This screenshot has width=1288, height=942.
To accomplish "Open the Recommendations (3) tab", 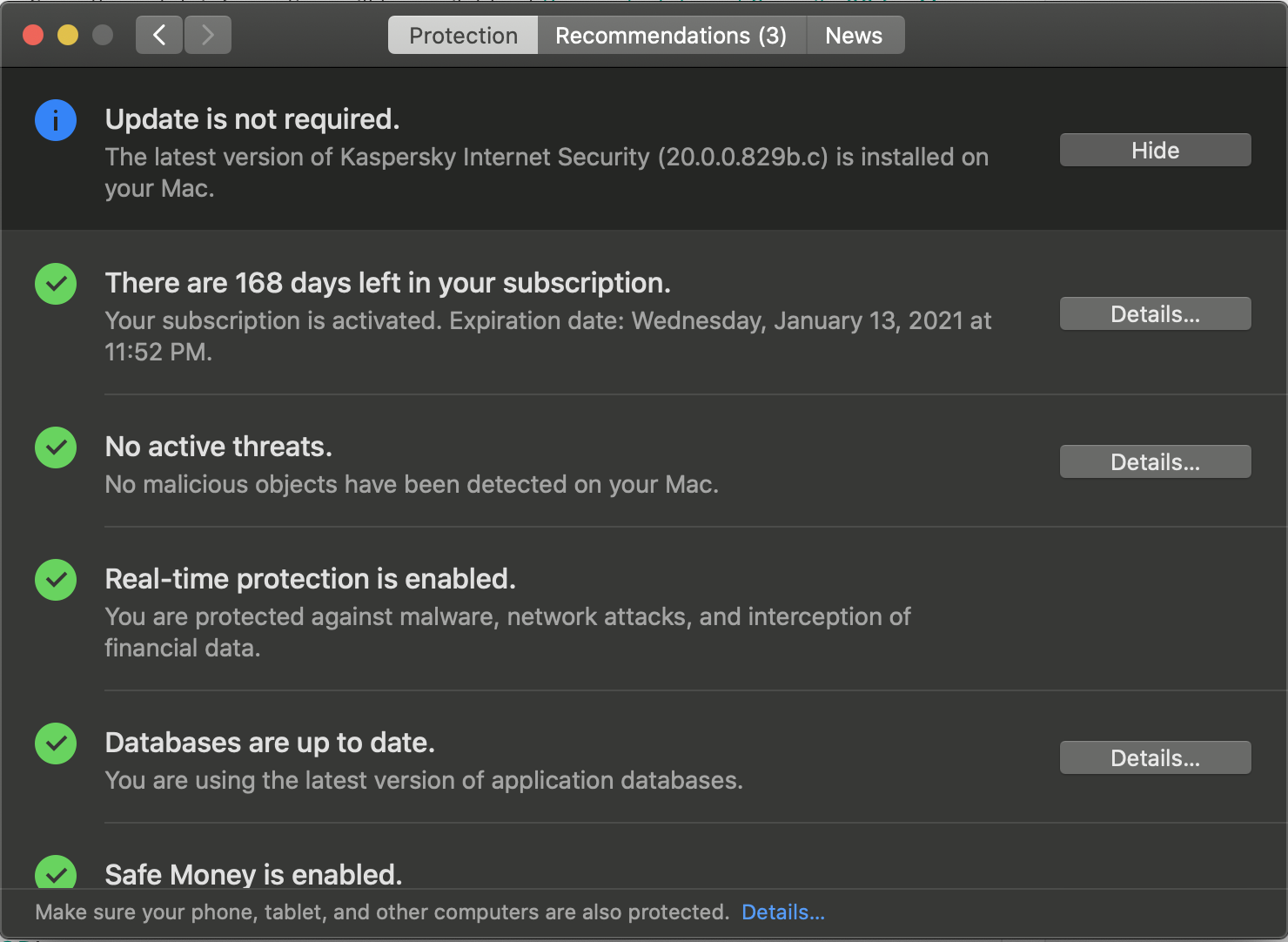I will click(671, 36).
